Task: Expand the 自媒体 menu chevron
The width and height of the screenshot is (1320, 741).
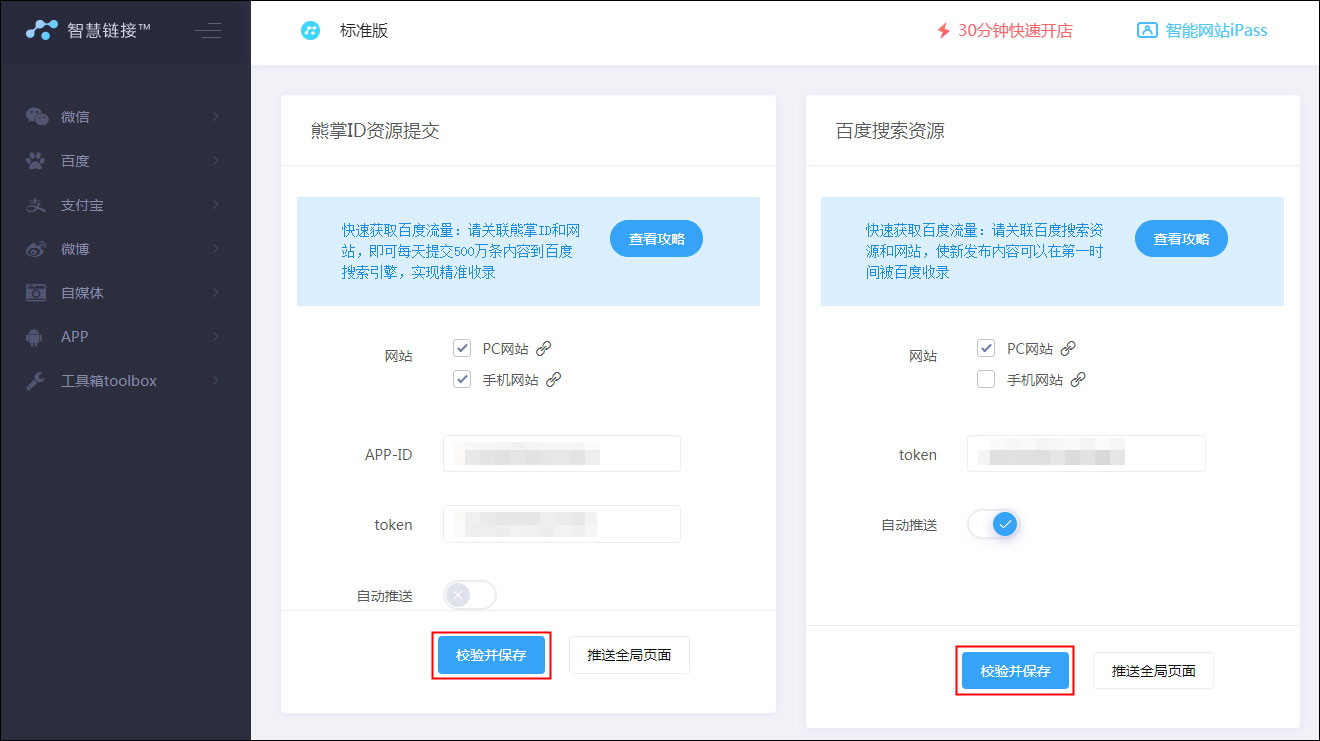Action: pos(216,293)
